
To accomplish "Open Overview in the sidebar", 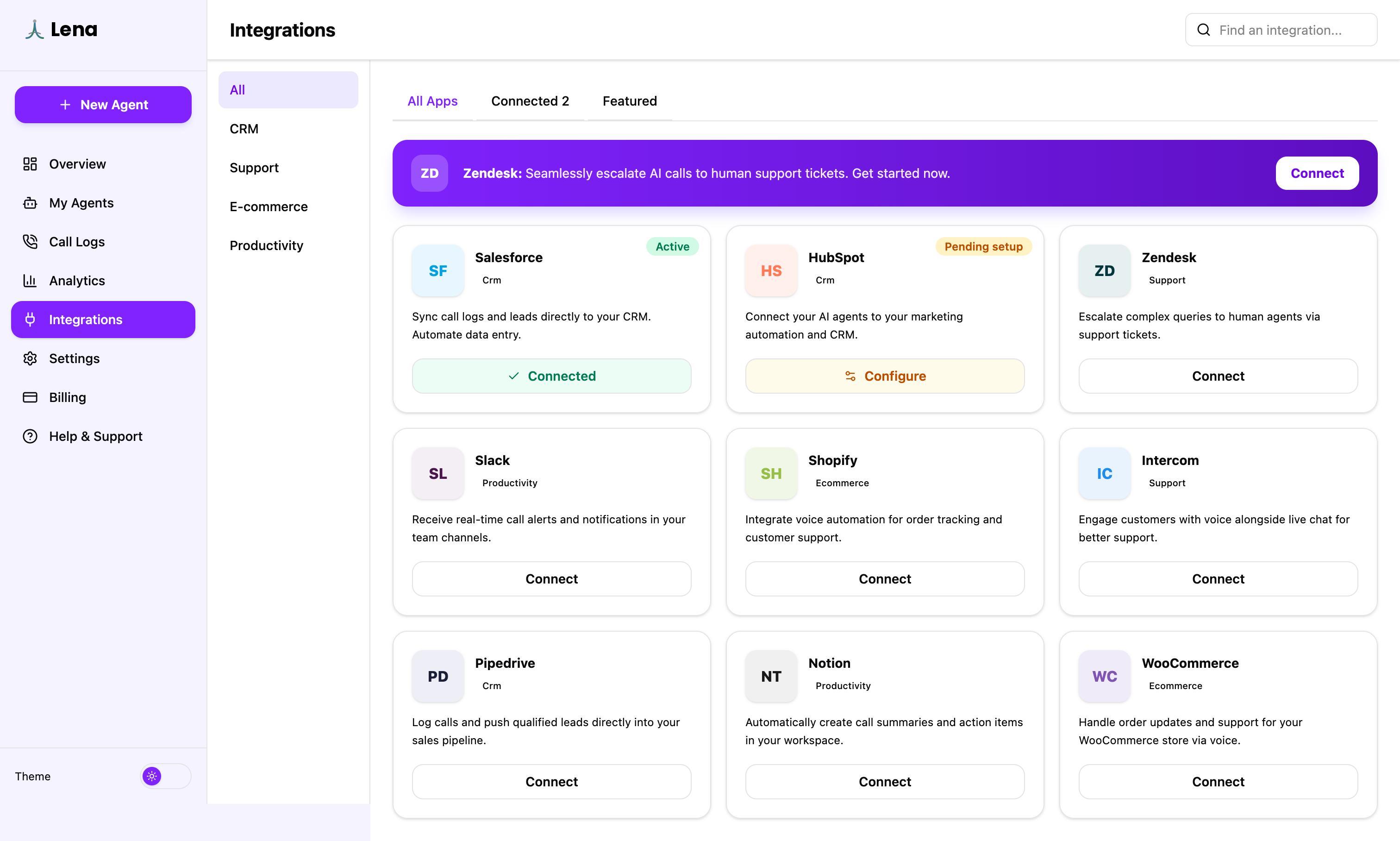I will [x=103, y=164].
